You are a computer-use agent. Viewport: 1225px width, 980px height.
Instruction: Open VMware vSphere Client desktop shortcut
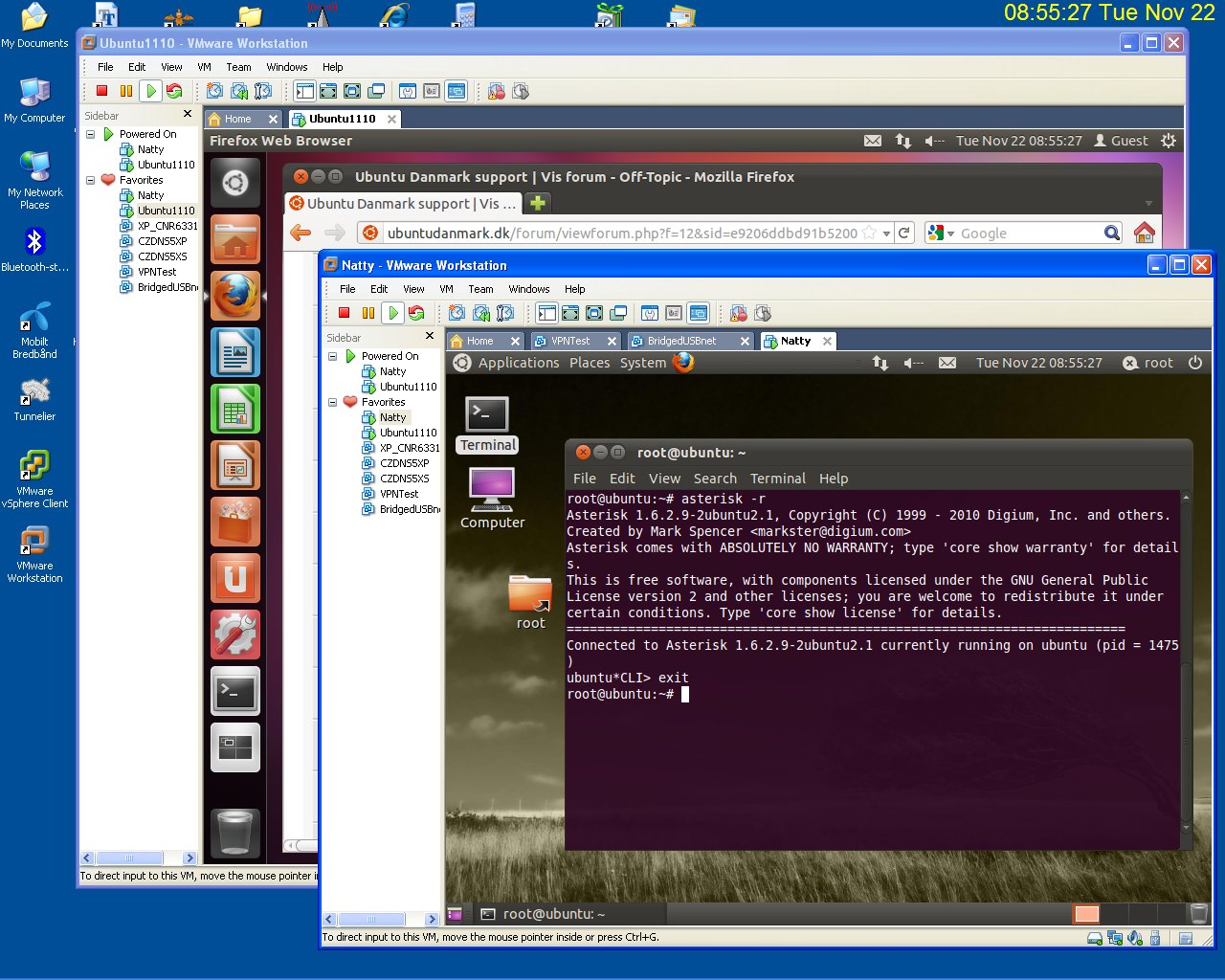34,479
